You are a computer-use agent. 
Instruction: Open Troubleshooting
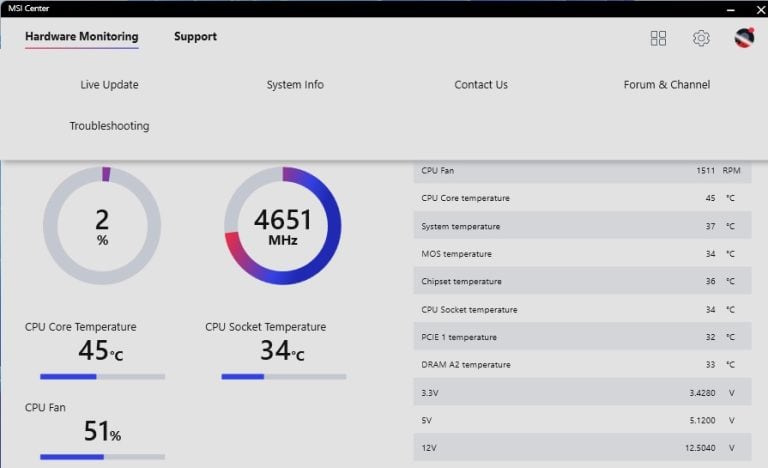(109, 126)
